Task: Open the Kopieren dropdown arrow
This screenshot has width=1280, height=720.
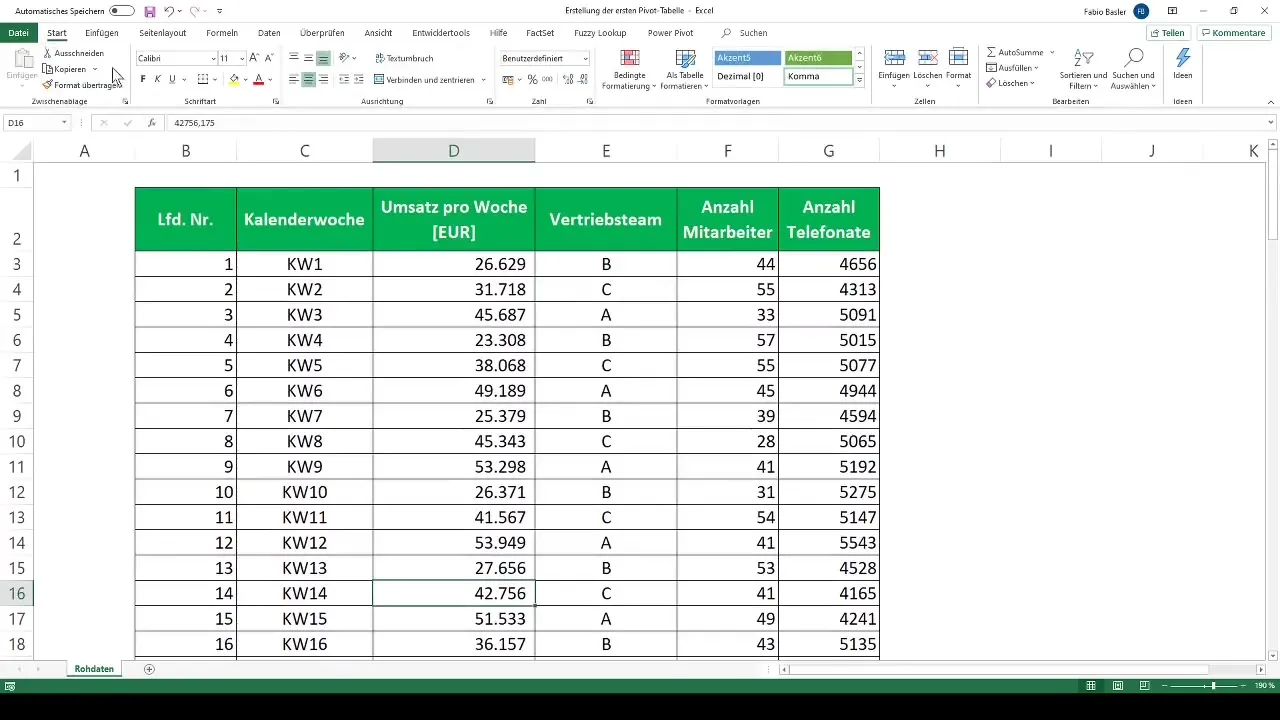Action: (x=95, y=69)
